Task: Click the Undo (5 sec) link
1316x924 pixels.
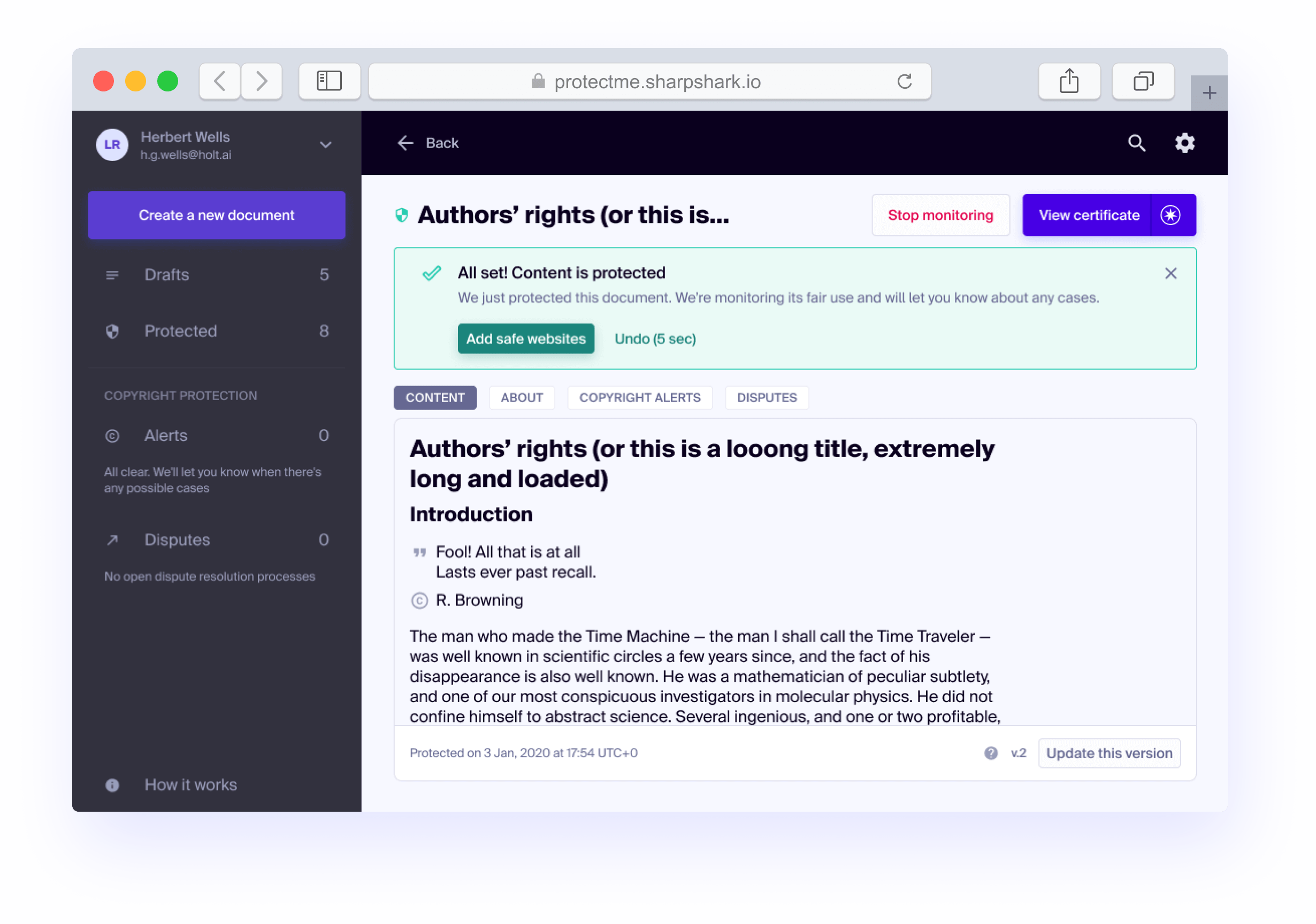Action: coord(655,338)
